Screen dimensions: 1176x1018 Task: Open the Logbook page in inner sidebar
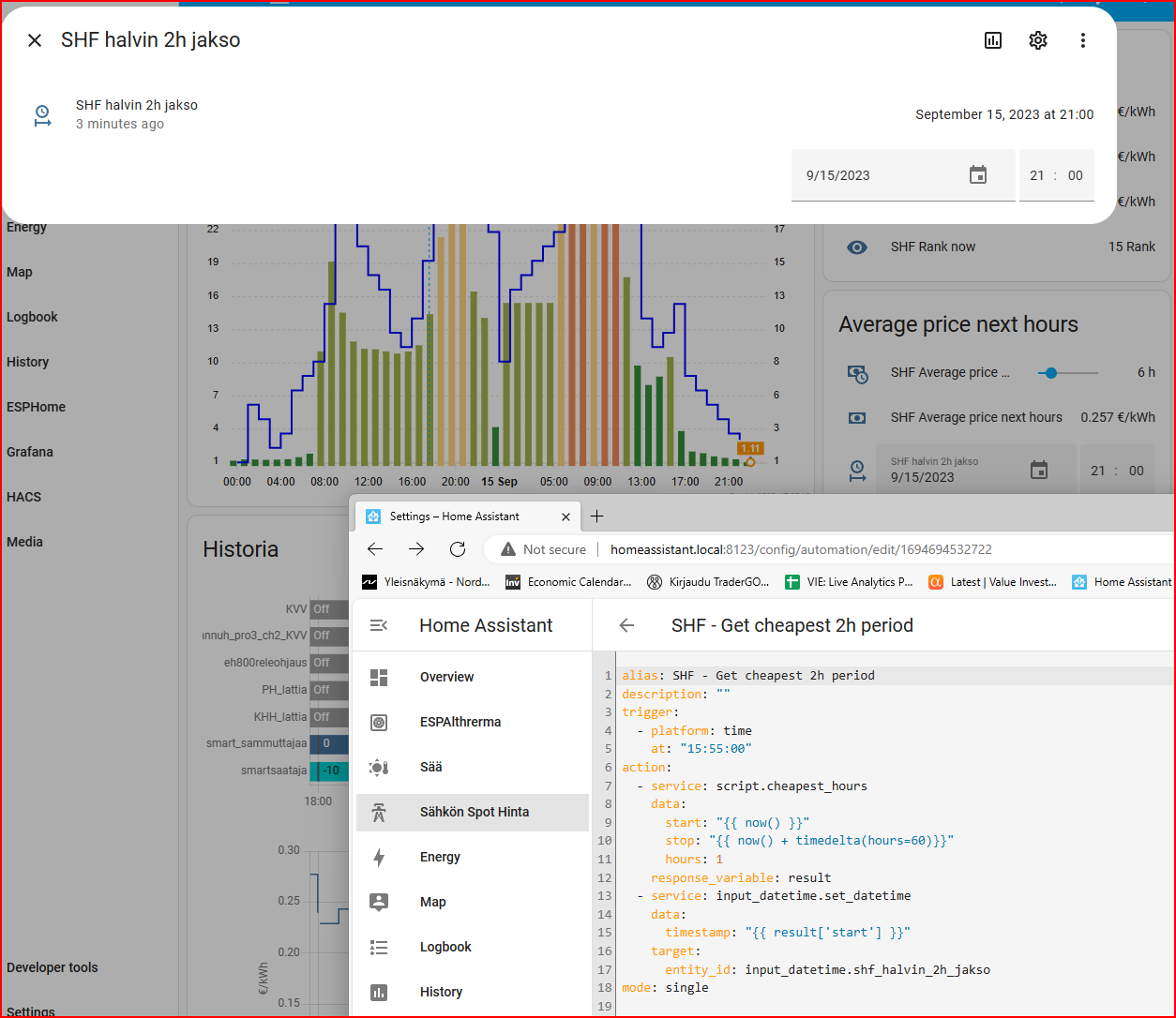(x=445, y=947)
